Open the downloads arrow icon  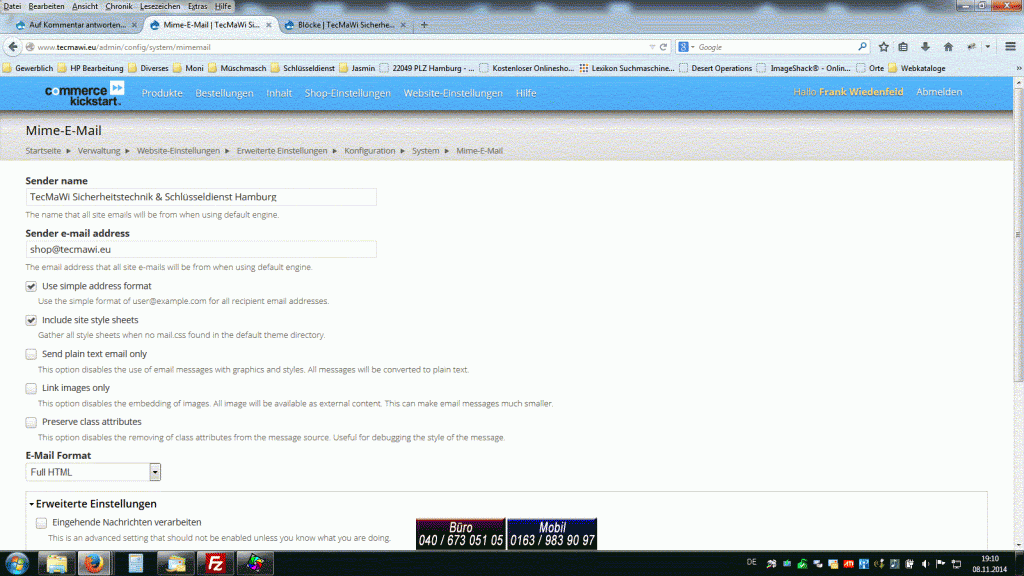(x=925, y=47)
